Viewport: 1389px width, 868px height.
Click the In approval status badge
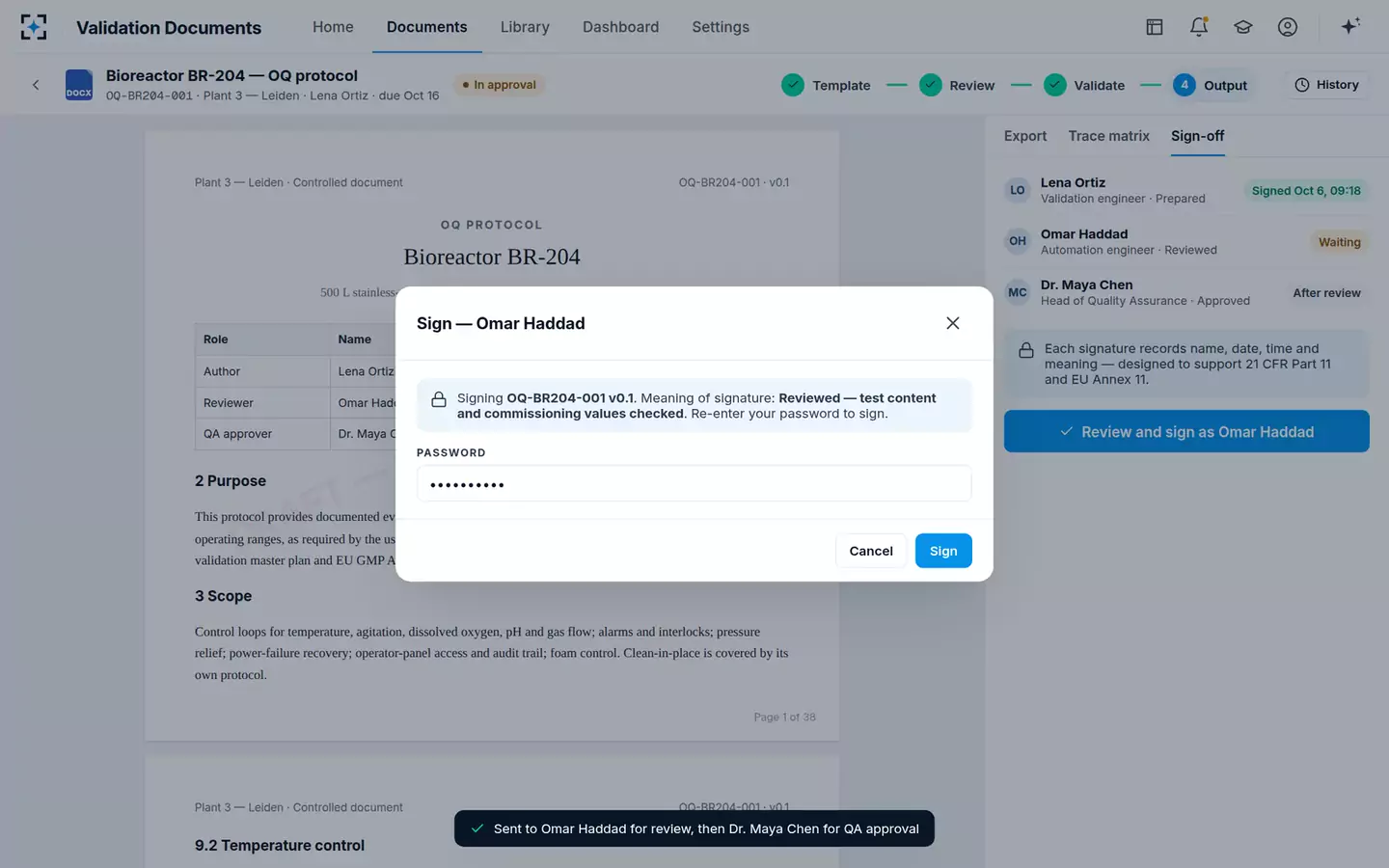[499, 85]
